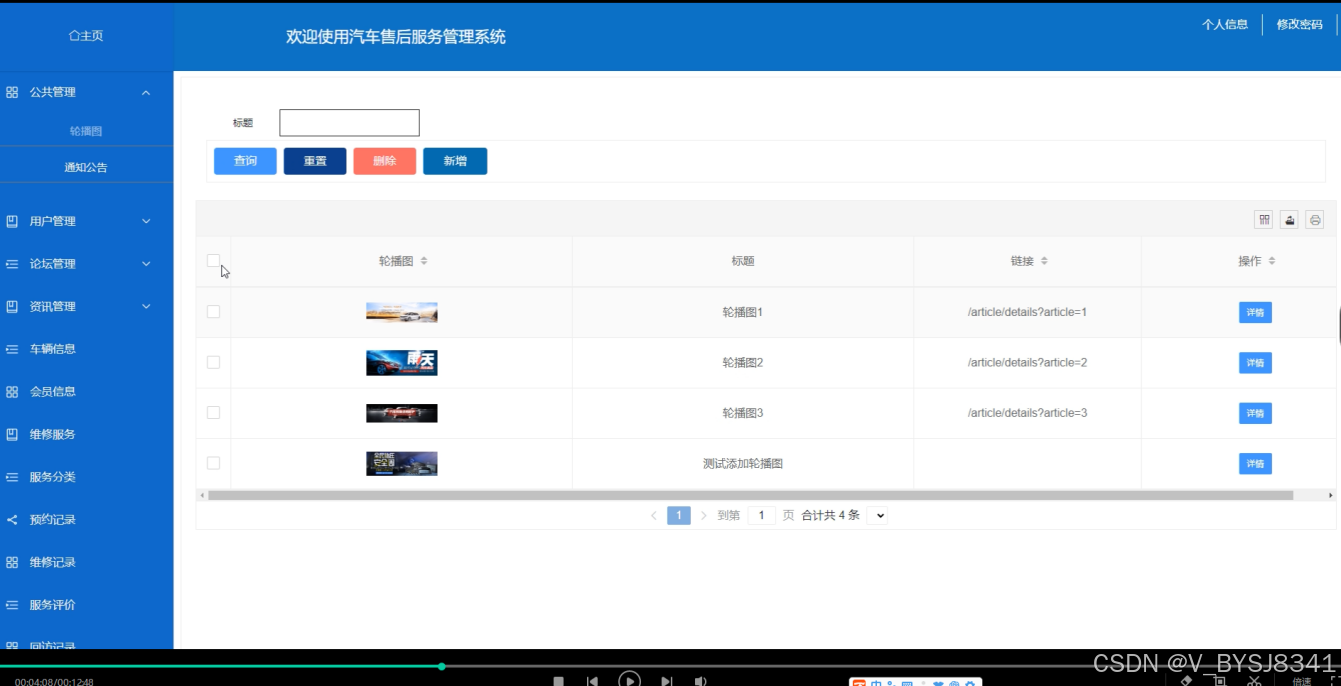Screen dimensions: 1341x686
Task: Click the 轮播图1 thumbnail image
Action: 402,313
